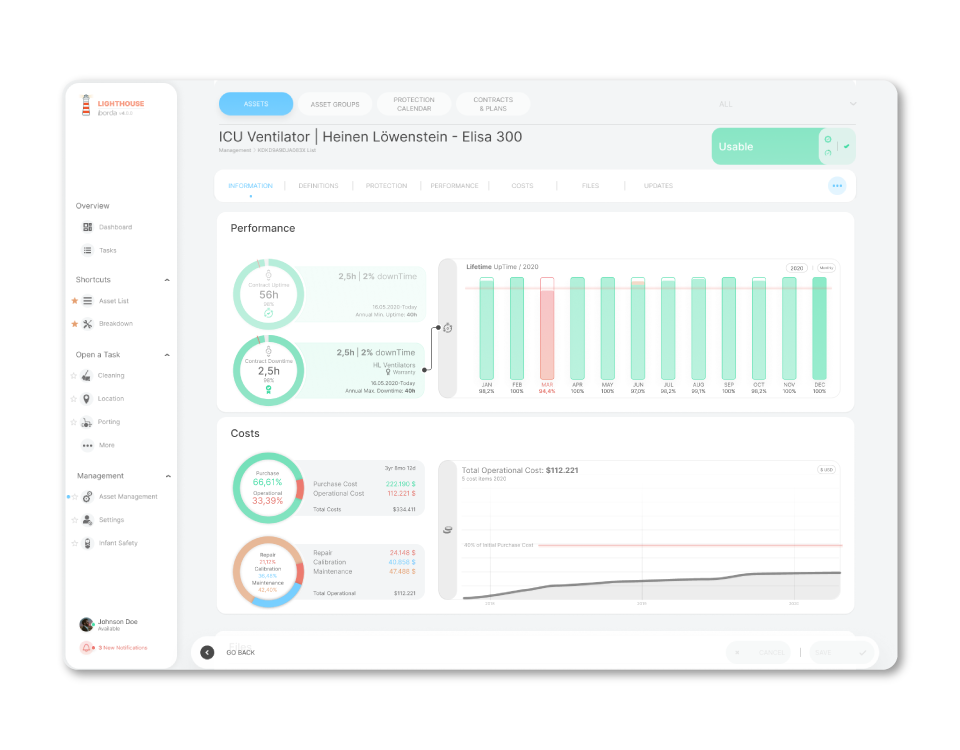Toggle favorite star for Settings

[75, 520]
